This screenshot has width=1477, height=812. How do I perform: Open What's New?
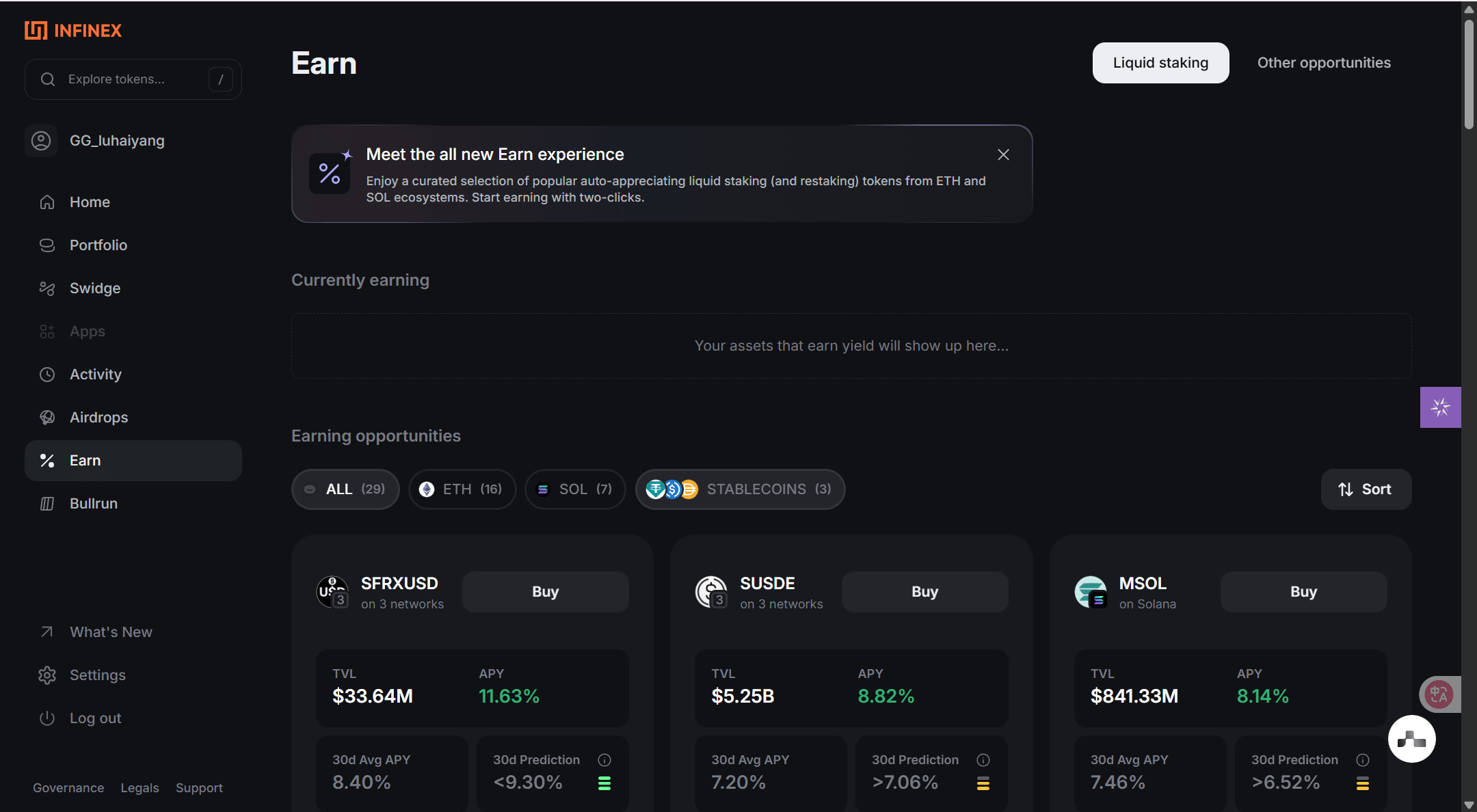pyautogui.click(x=133, y=632)
